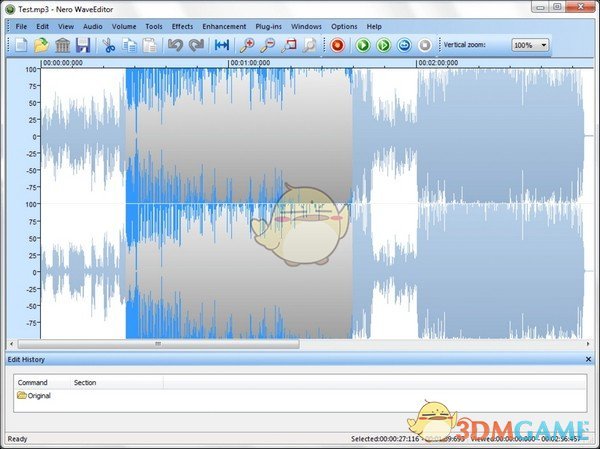Viewport: 600px width, 449px height.
Task: Open the Vertical zoom 100% dropdown
Action: pos(530,45)
